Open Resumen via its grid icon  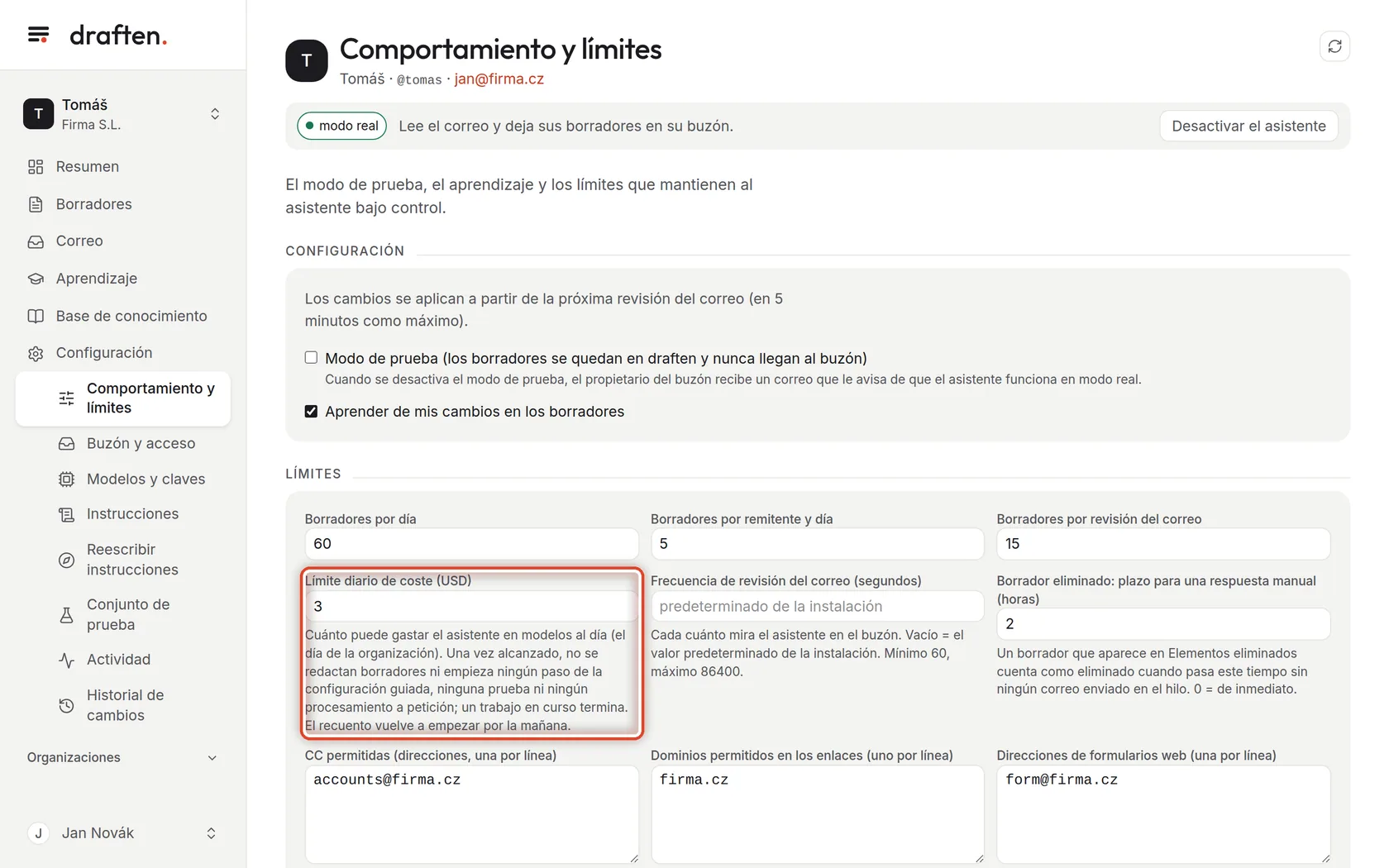click(x=36, y=167)
